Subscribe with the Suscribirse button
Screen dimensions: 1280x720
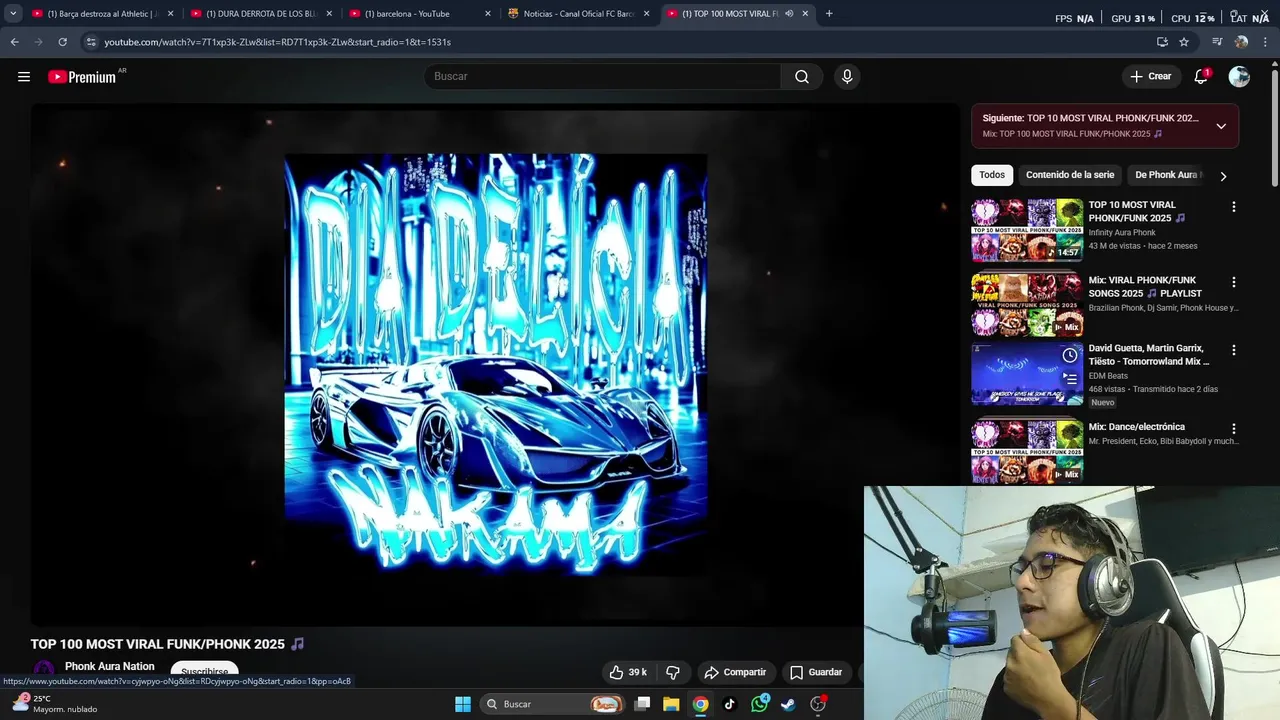(x=204, y=673)
